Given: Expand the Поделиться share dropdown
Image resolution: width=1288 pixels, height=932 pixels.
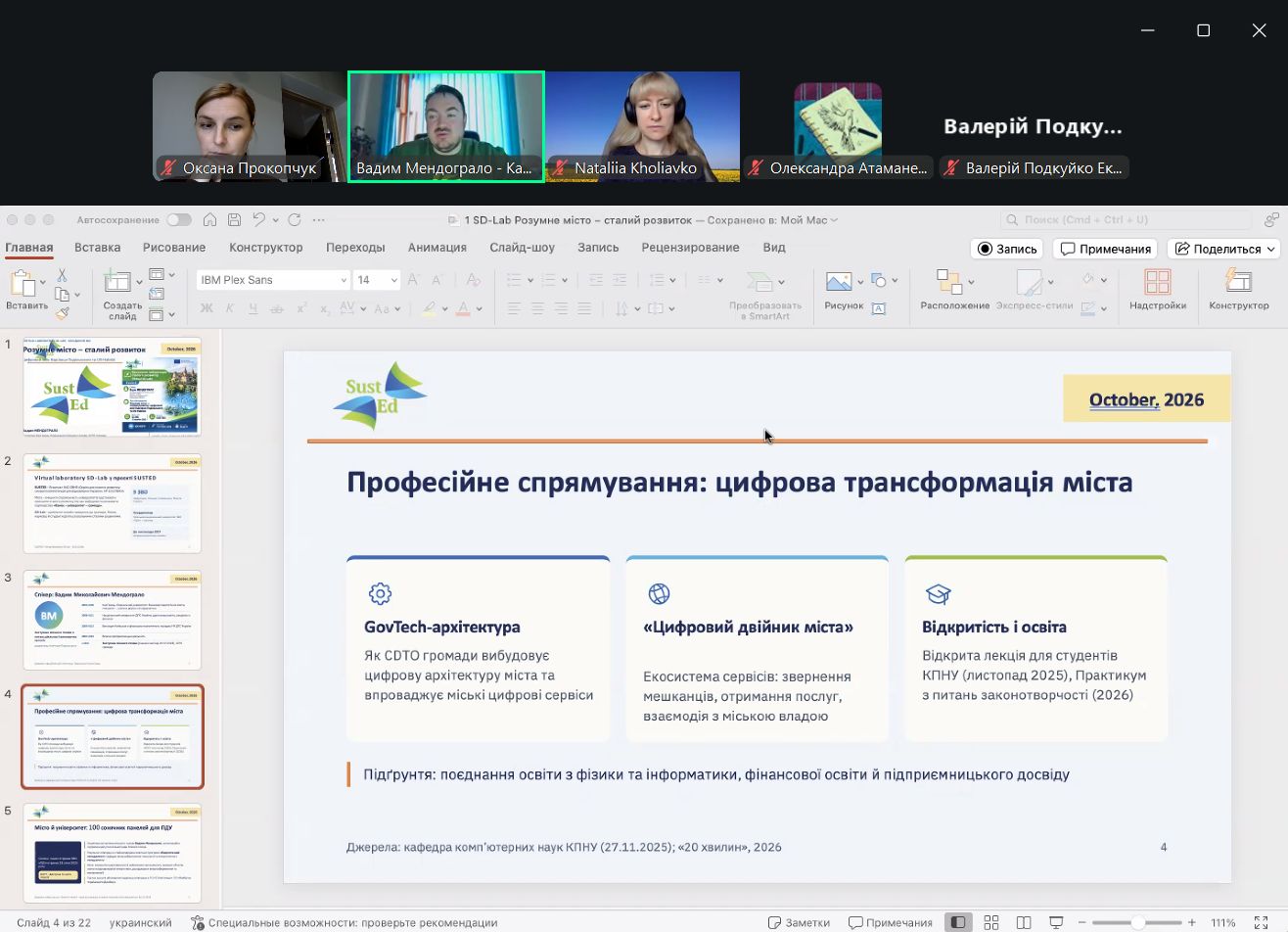Looking at the screenshot, I should click(1272, 249).
